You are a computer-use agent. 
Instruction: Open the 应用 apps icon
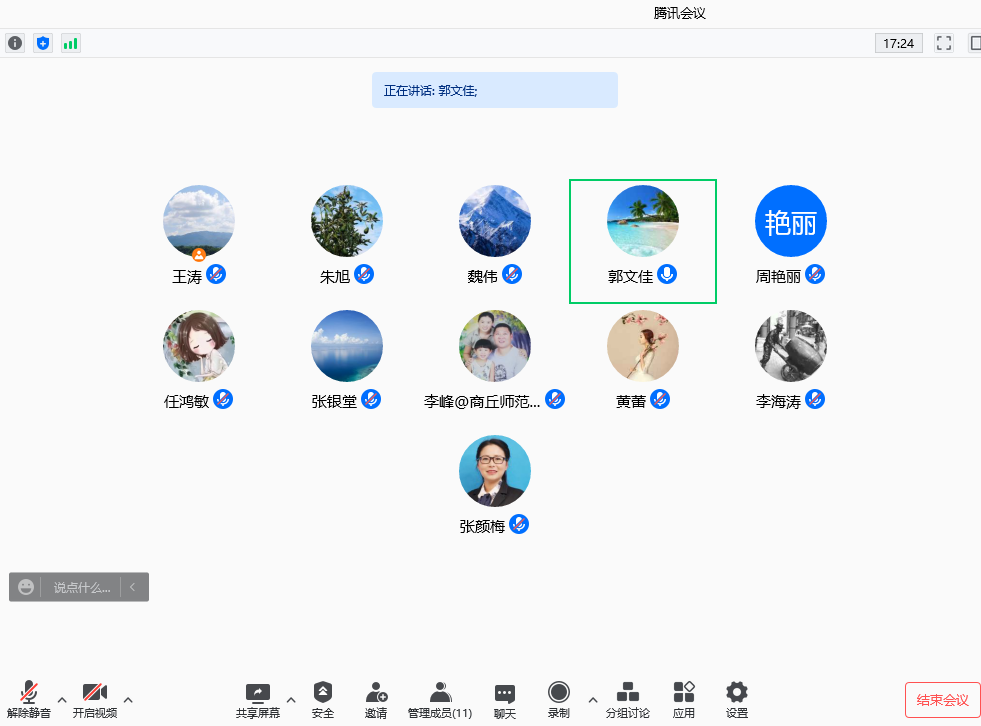pyautogui.click(x=684, y=699)
